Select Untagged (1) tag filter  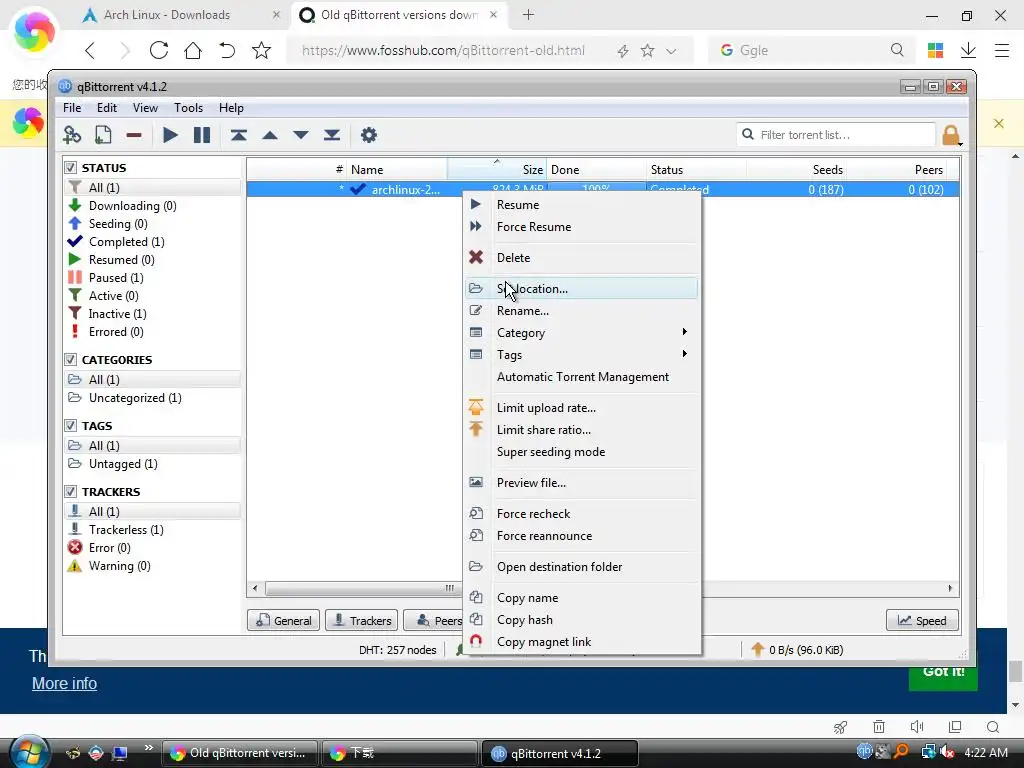(122, 464)
